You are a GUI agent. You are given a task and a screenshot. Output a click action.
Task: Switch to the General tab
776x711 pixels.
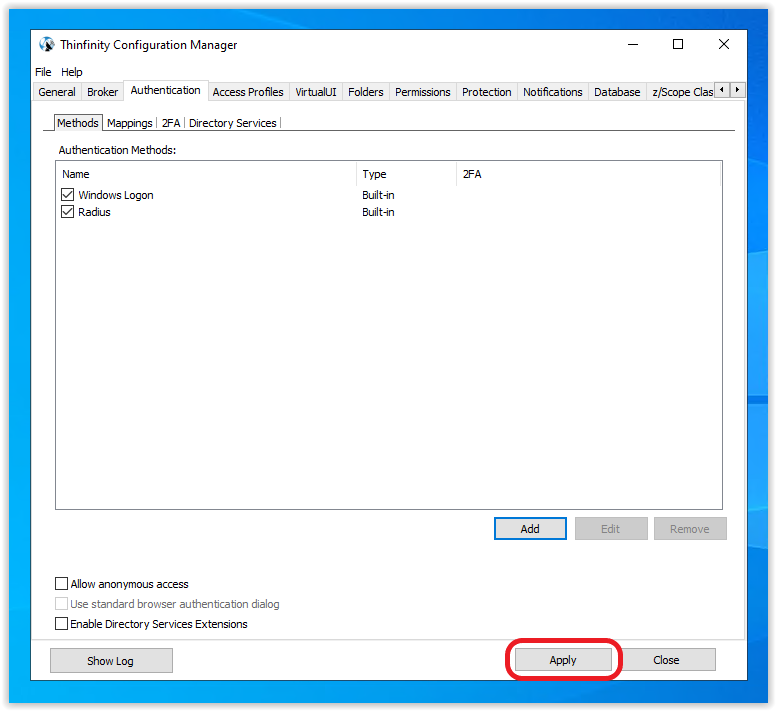(x=57, y=92)
